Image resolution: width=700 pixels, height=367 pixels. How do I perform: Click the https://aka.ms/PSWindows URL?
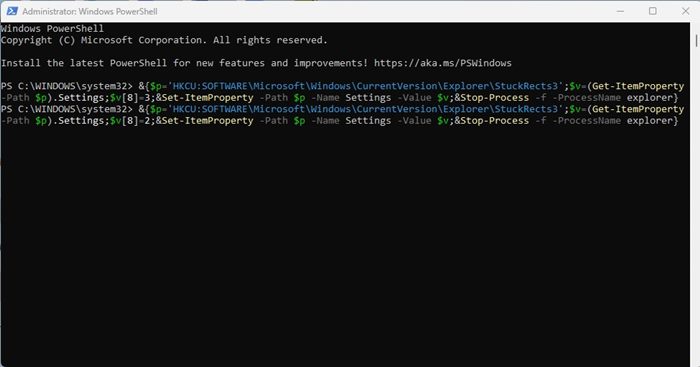point(442,63)
